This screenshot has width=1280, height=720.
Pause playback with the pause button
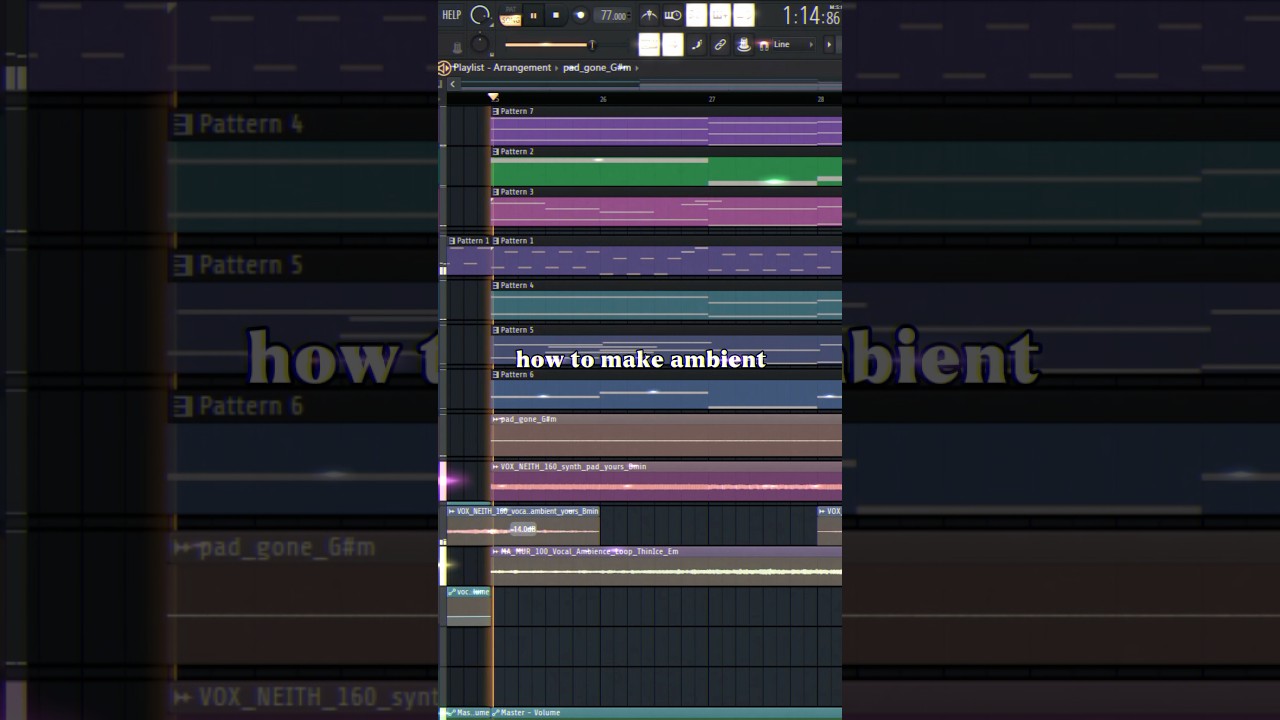(533, 15)
